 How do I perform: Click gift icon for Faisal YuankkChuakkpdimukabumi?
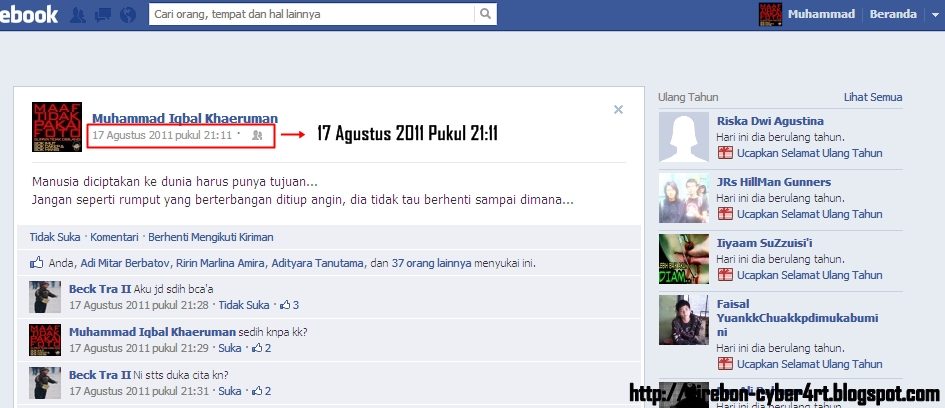pyautogui.click(x=725, y=364)
